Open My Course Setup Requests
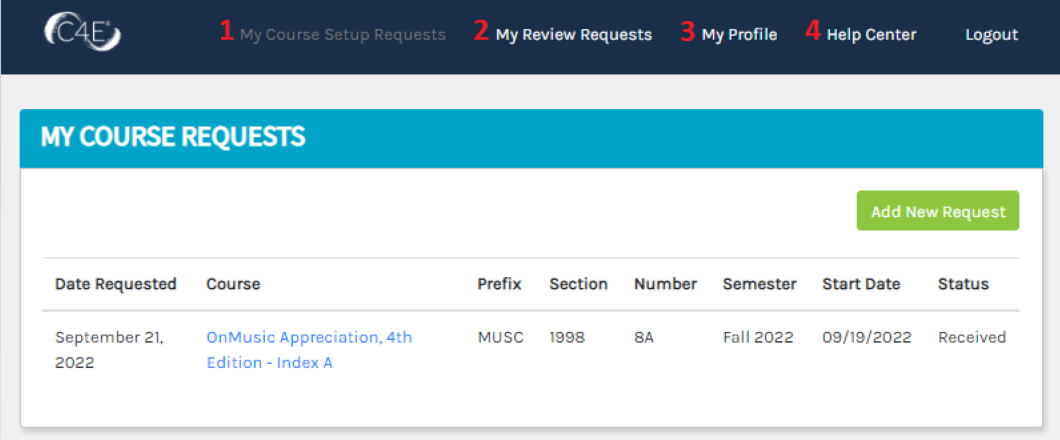Screen dimensions: 1060x440 point(342,34)
